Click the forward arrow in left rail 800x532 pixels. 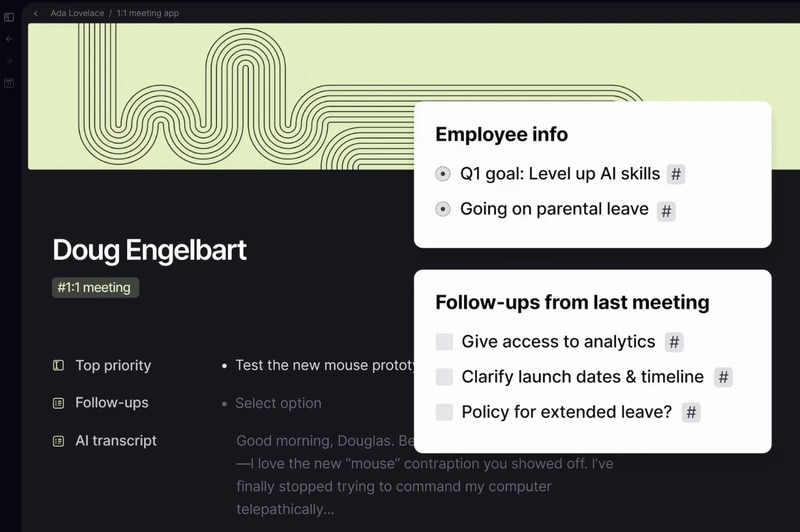coord(9,61)
